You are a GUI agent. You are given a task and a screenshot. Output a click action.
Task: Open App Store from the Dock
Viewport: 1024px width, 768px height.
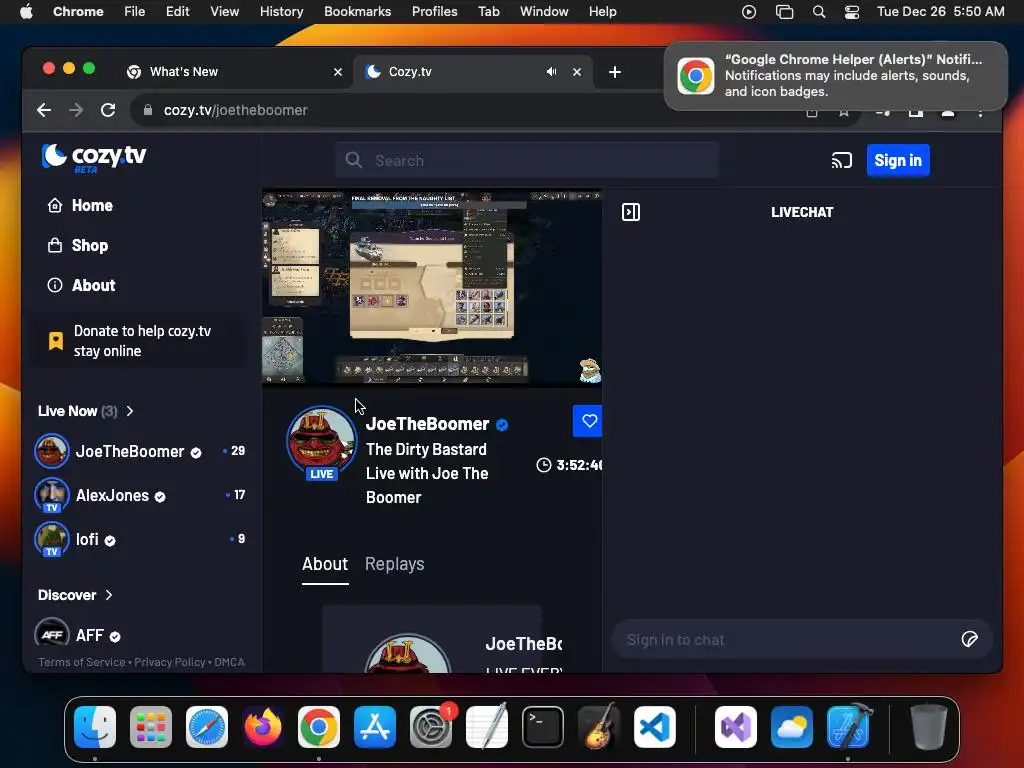click(375, 726)
